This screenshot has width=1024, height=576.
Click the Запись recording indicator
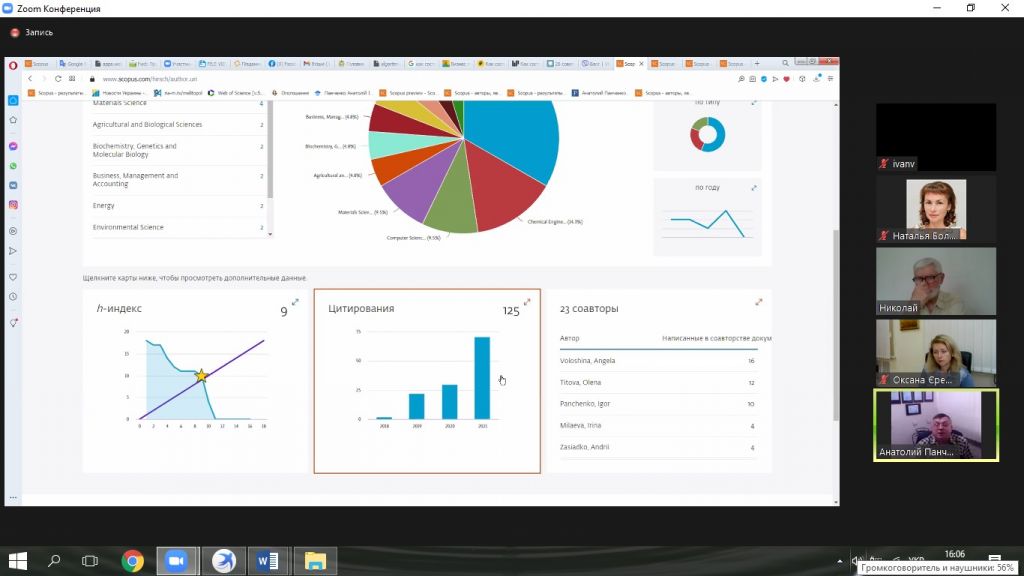point(31,32)
